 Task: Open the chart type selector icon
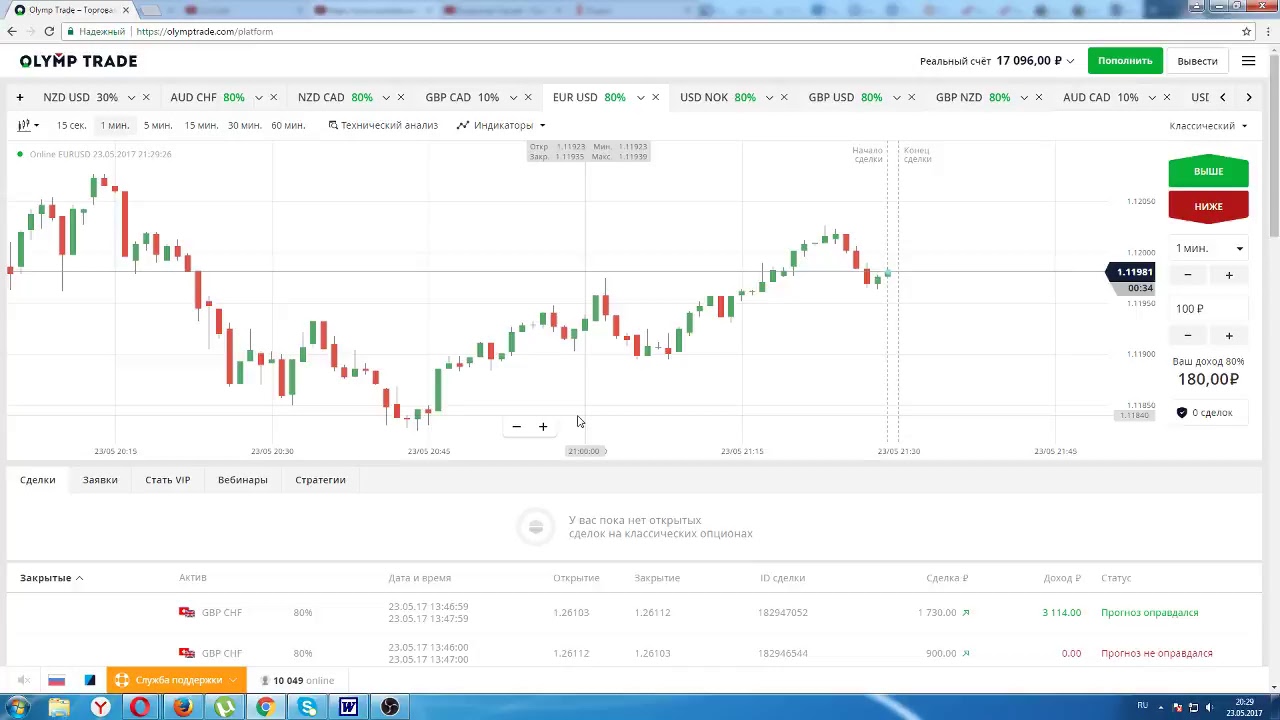point(27,125)
